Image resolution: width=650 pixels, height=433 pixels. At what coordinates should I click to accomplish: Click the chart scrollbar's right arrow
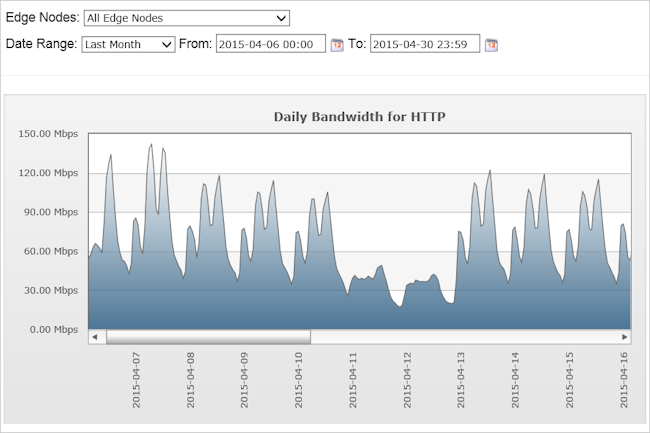click(625, 337)
